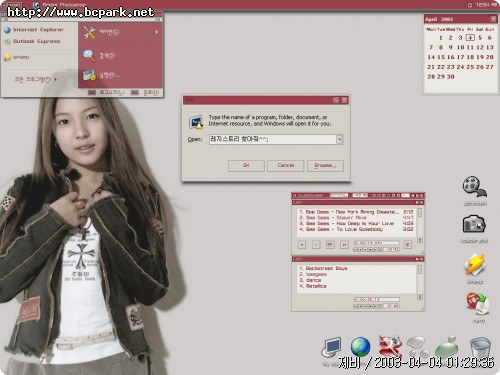Click the Open text field in Run dialog
Screen dimensions: 500x375
tap(273, 139)
